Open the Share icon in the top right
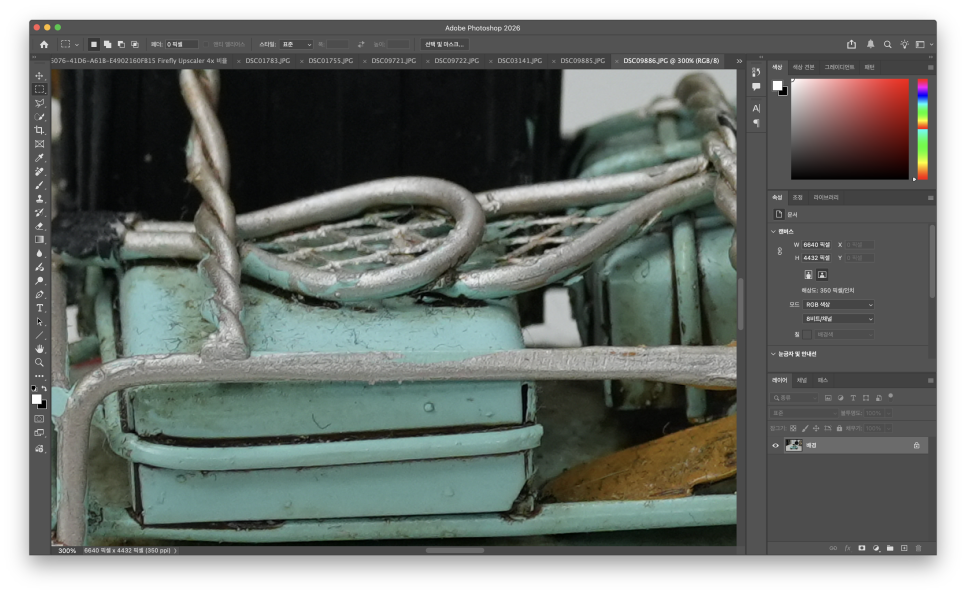This screenshot has width=966, height=594. [851, 44]
